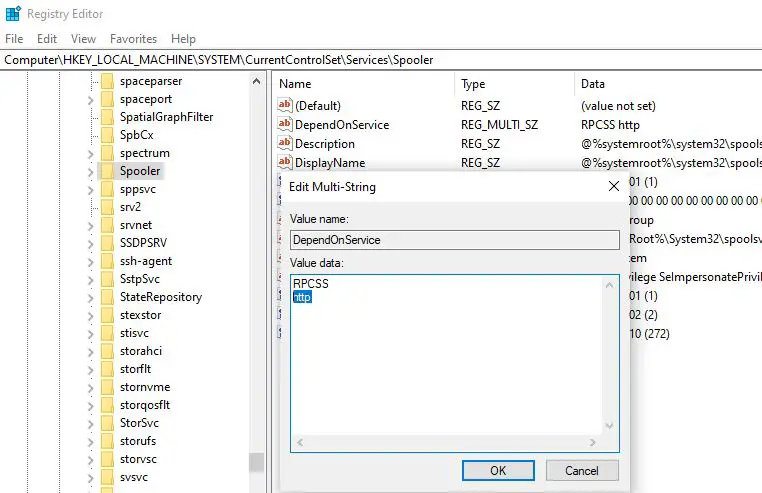This screenshot has width=762, height=493.
Task: Click the Value data scroll right arrow
Action: coord(592,442)
